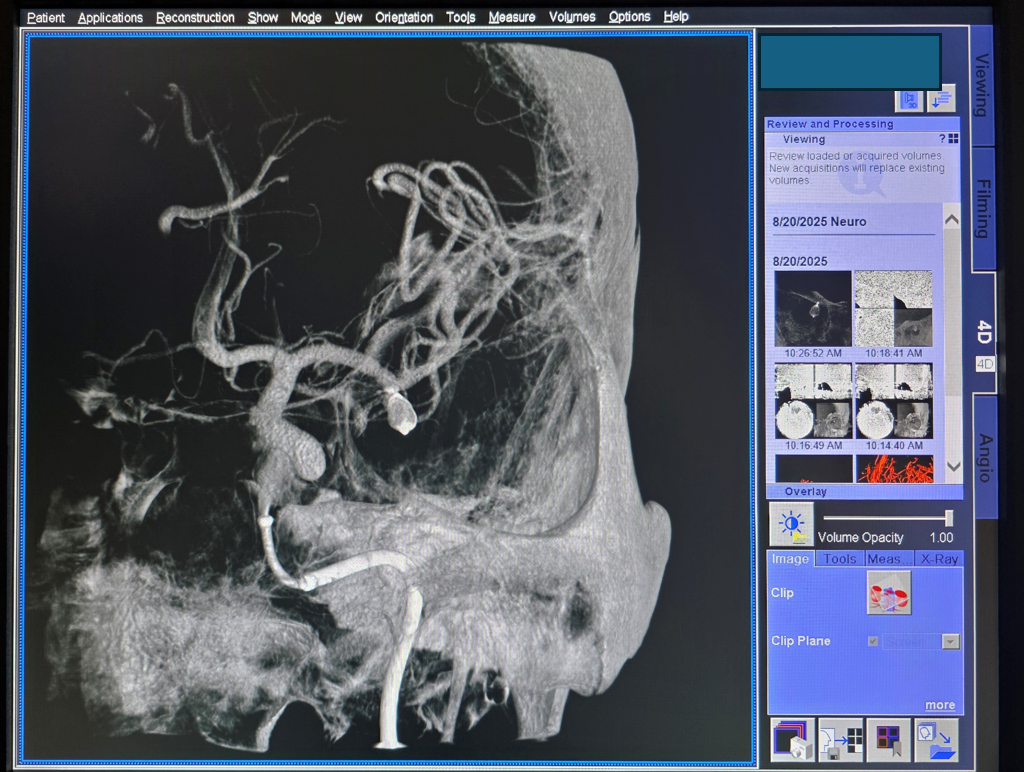Click the 'more' link in Image tab
This screenshot has height=772, width=1024.
939,705
